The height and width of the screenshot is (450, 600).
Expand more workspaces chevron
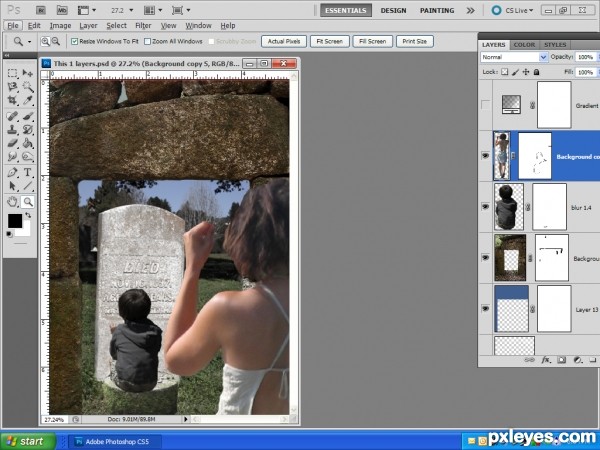coord(470,11)
